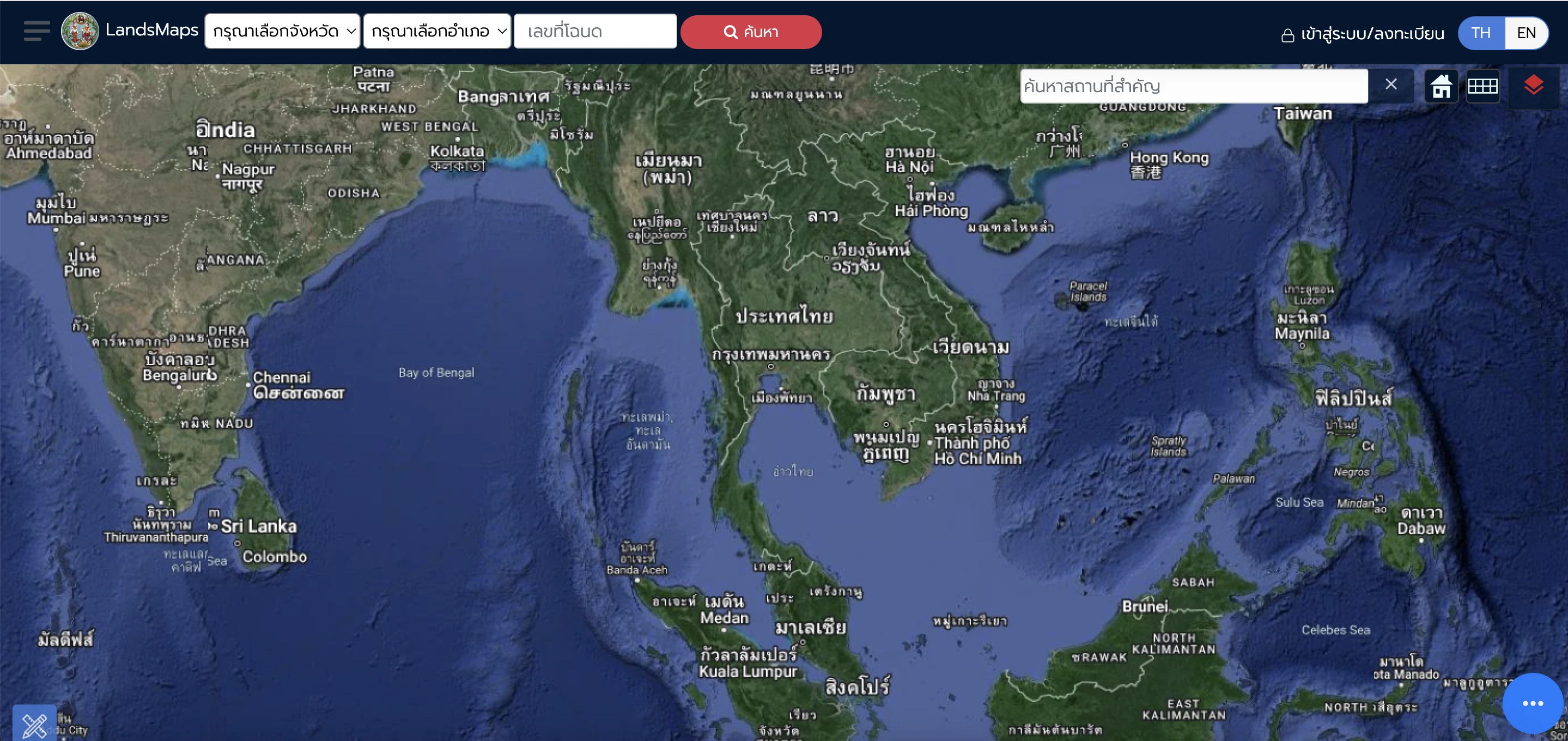Click the lock icon beside login
The width and height of the screenshot is (1568, 741).
[1287, 35]
